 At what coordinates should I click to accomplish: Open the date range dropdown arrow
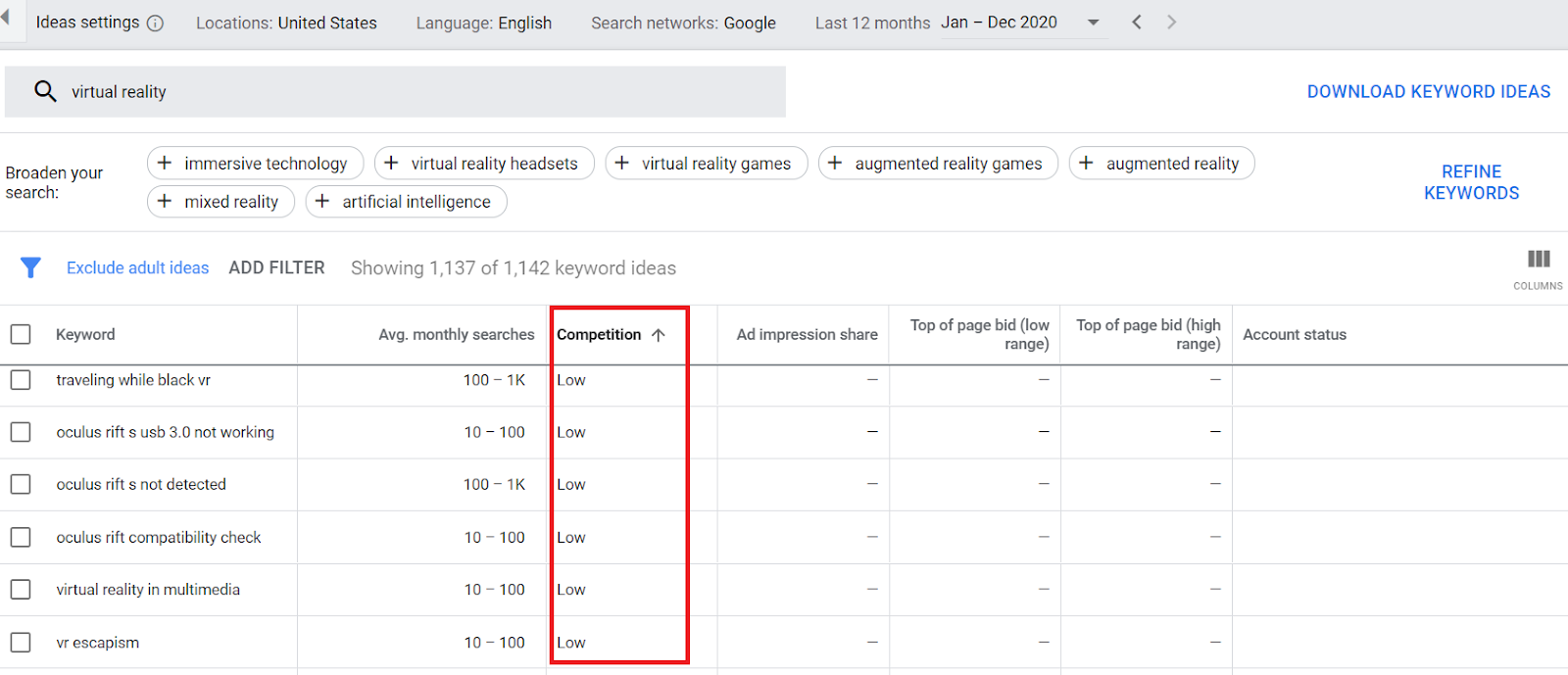[1094, 23]
